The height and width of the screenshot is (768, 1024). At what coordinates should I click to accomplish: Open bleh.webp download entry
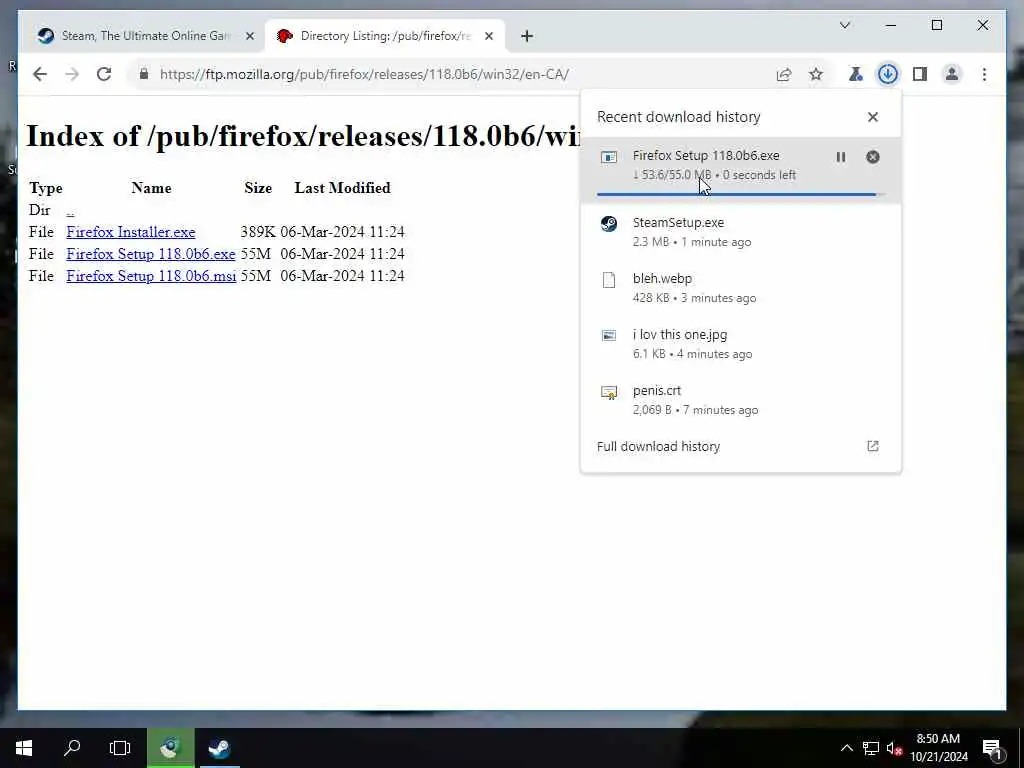[x=741, y=288]
